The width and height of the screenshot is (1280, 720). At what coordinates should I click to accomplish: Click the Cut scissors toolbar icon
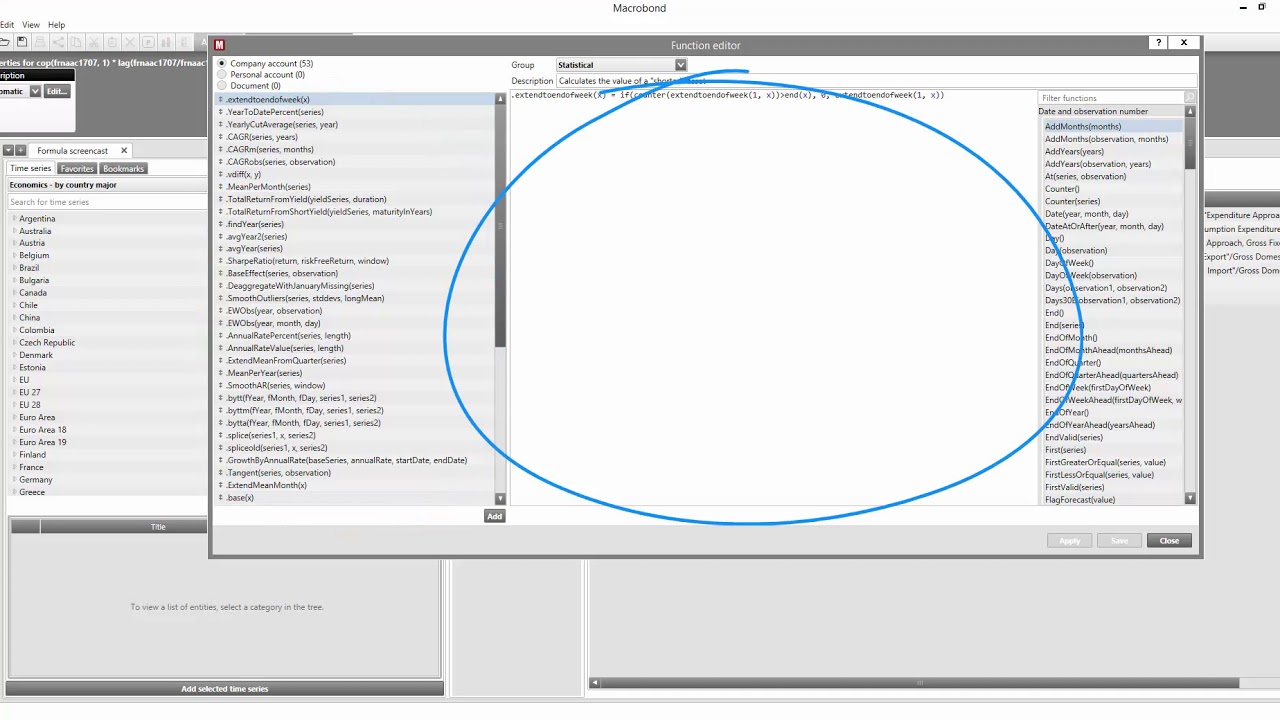click(x=94, y=42)
